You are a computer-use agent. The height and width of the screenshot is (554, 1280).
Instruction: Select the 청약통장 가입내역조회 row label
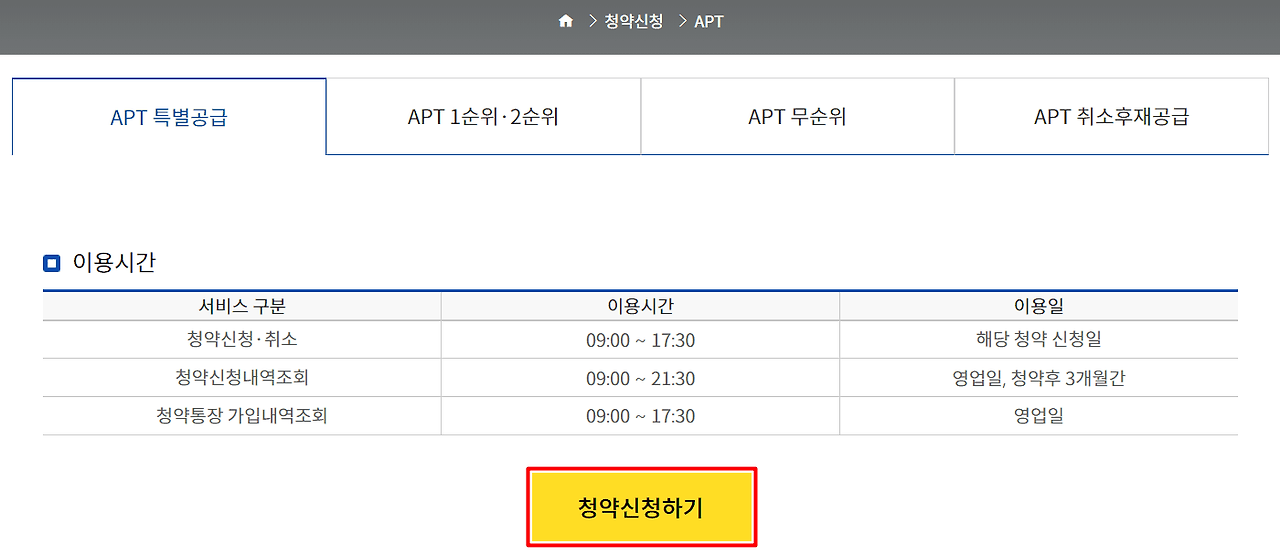click(242, 416)
